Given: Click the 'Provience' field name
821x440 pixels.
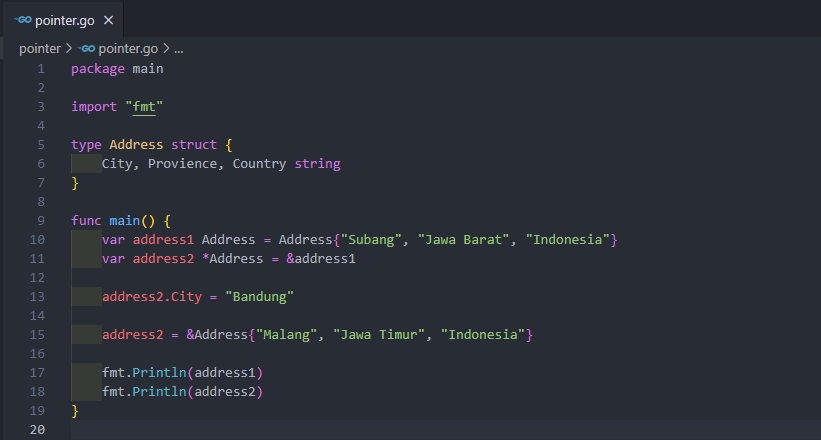Looking at the screenshot, I should pyautogui.click(x=182, y=163).
